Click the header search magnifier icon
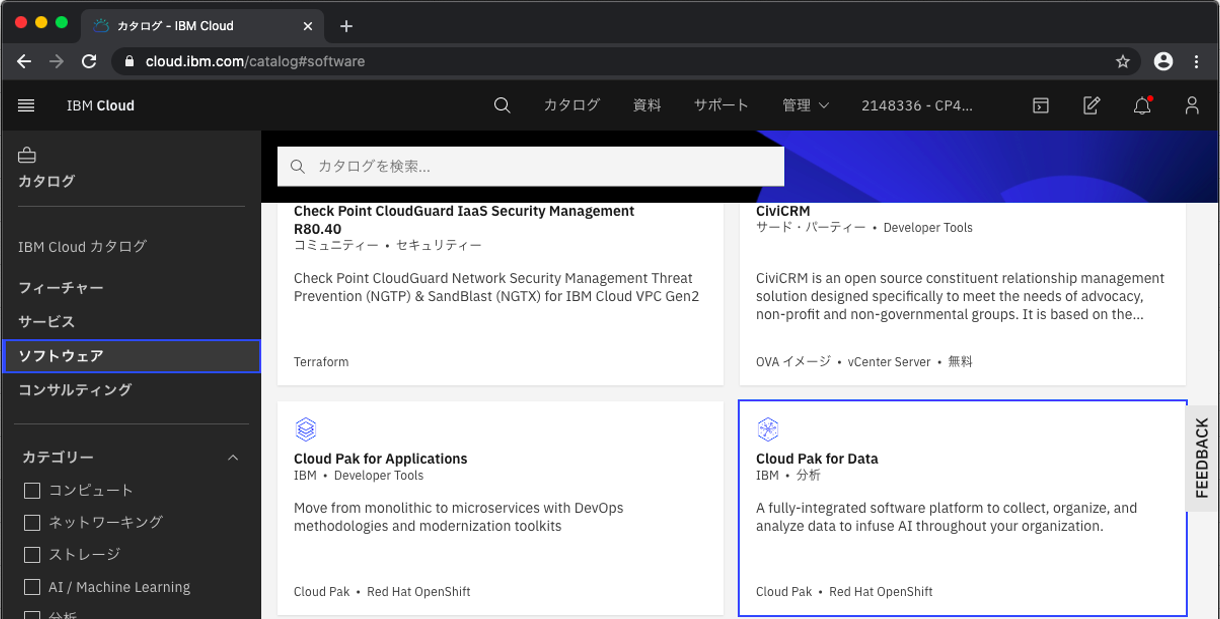 [x=502, y=105]
